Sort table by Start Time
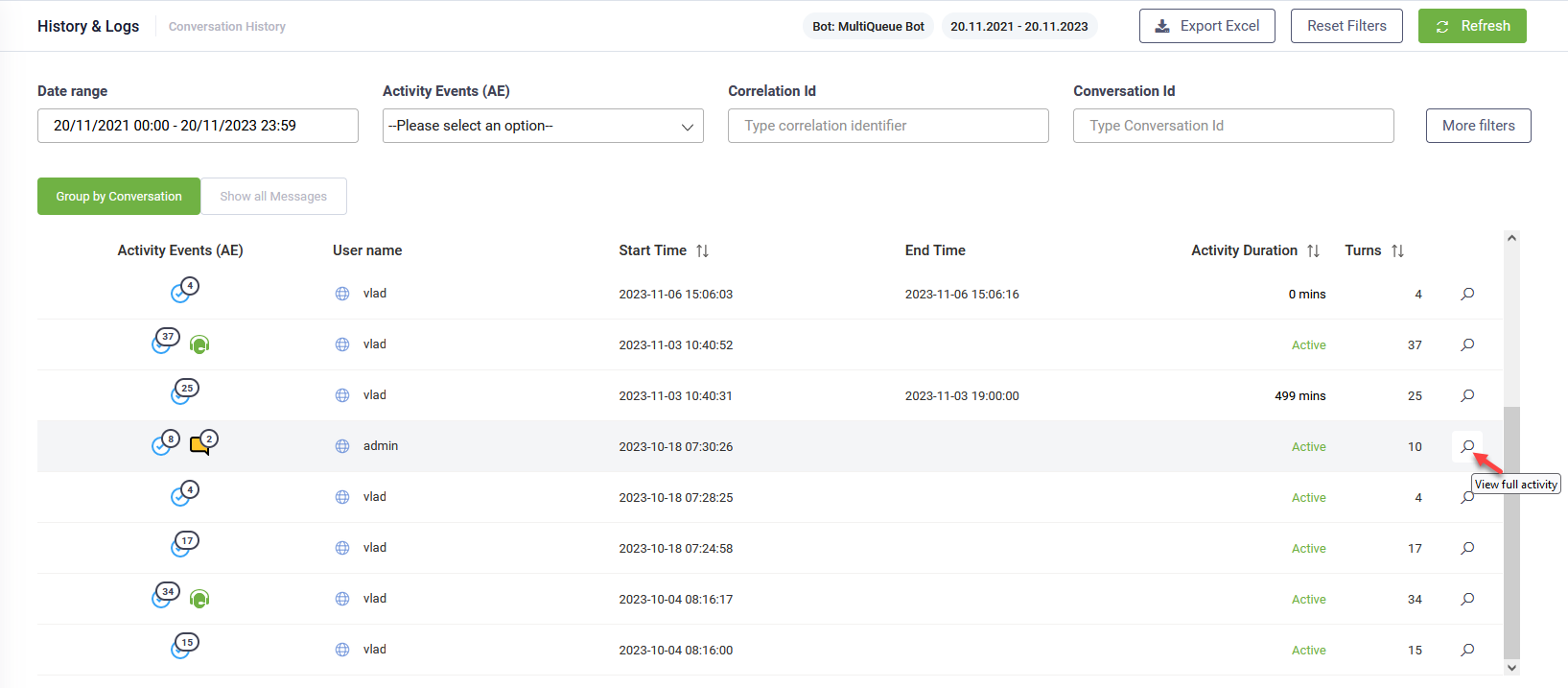The image size is (1568, 688). [x=702, y=250]
